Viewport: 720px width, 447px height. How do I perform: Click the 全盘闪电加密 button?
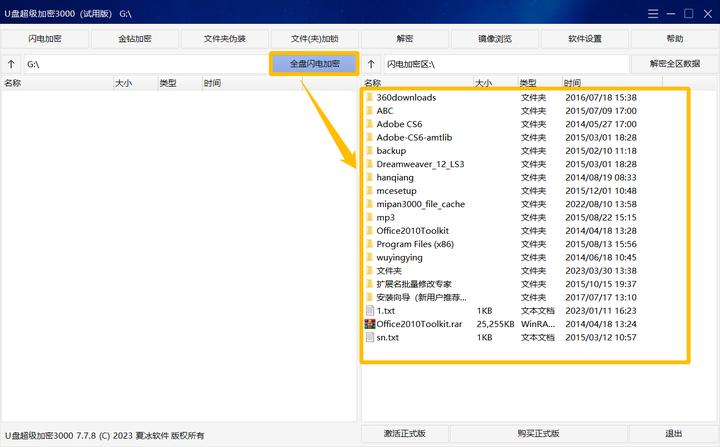point(314,63)
